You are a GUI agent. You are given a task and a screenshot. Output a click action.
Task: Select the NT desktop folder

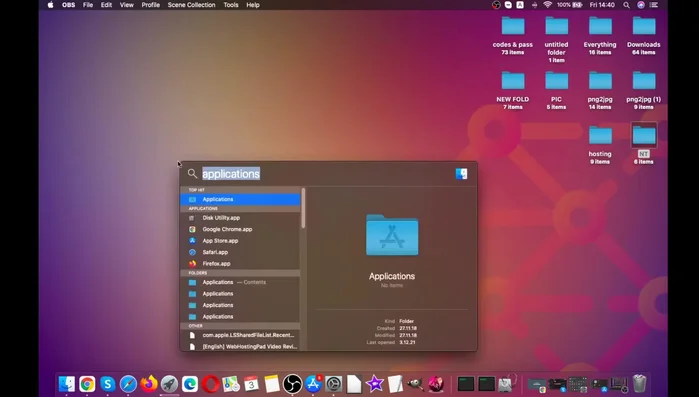click(644, 144)
